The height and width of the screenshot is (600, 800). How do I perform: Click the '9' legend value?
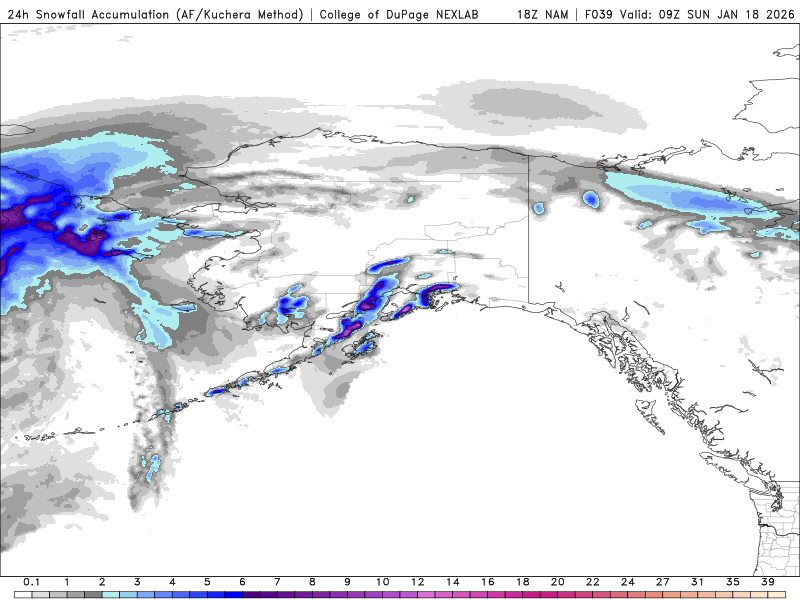pyautogui.click(x=347, y=582)
